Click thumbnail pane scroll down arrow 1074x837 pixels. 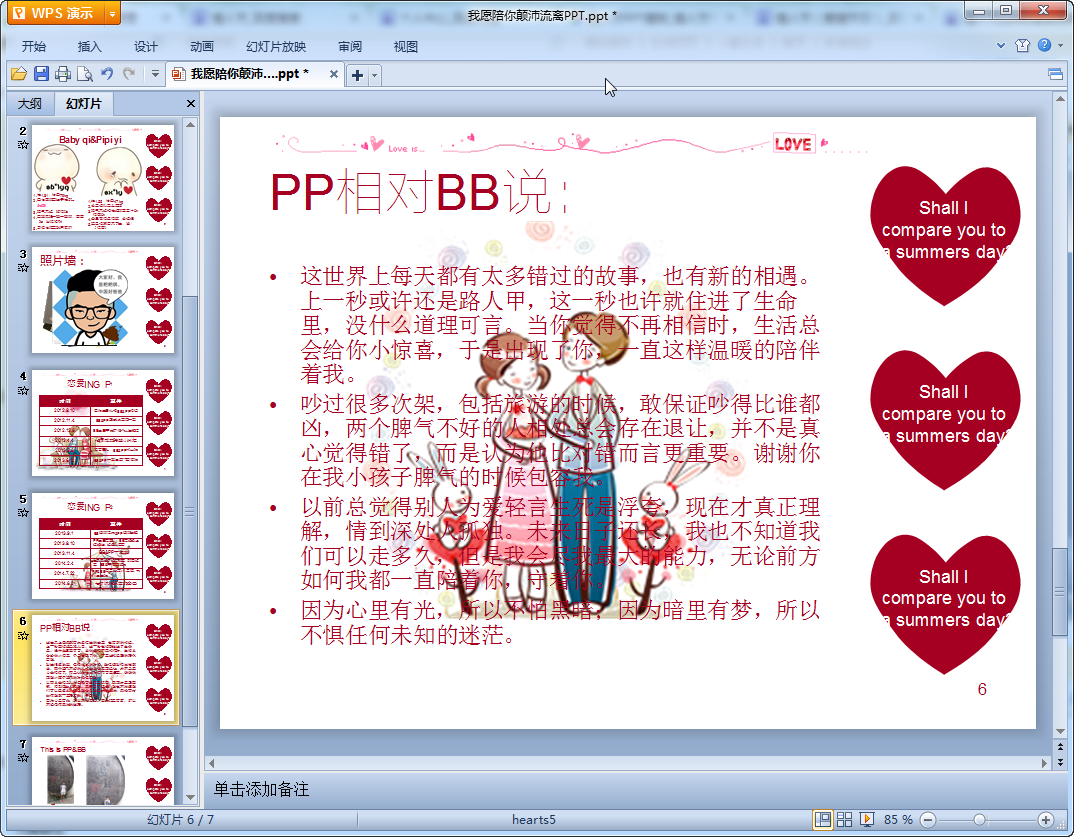(x=190, y=797)
